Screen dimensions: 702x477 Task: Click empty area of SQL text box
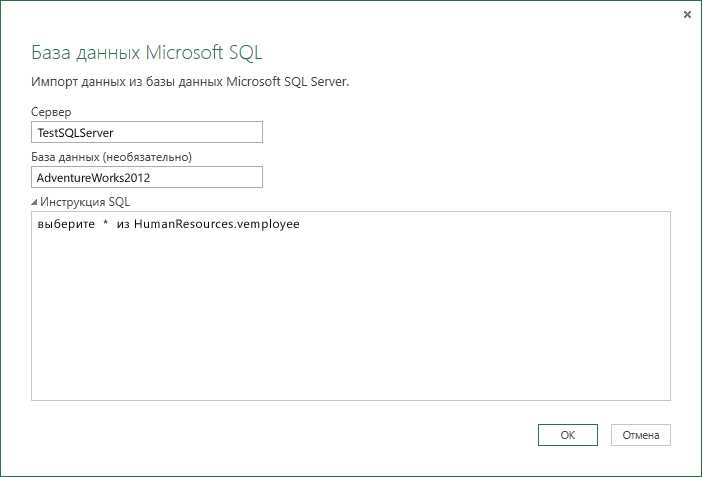pos(351,322)
